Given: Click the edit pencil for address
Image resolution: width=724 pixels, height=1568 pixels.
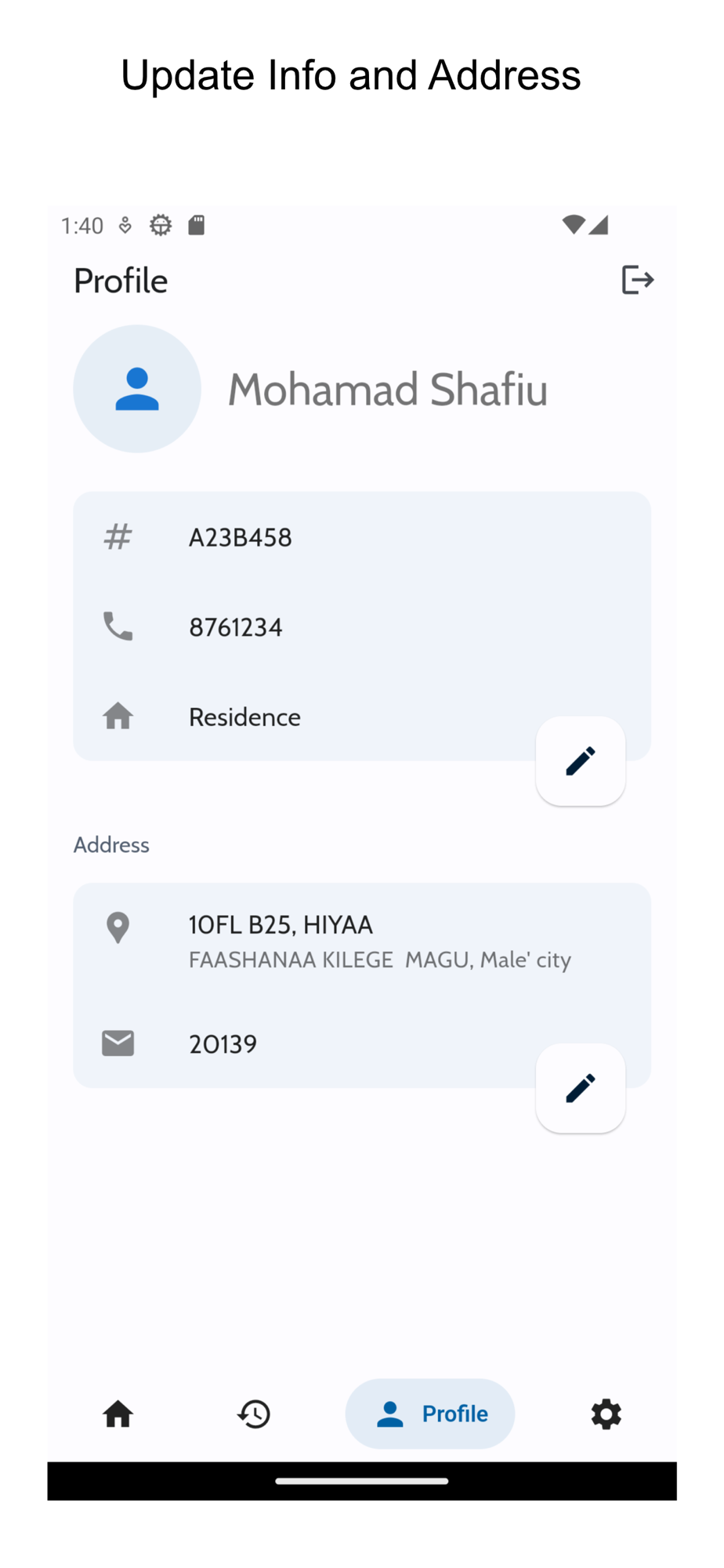Looking at the screenshot, I should tap(580, 1088).
